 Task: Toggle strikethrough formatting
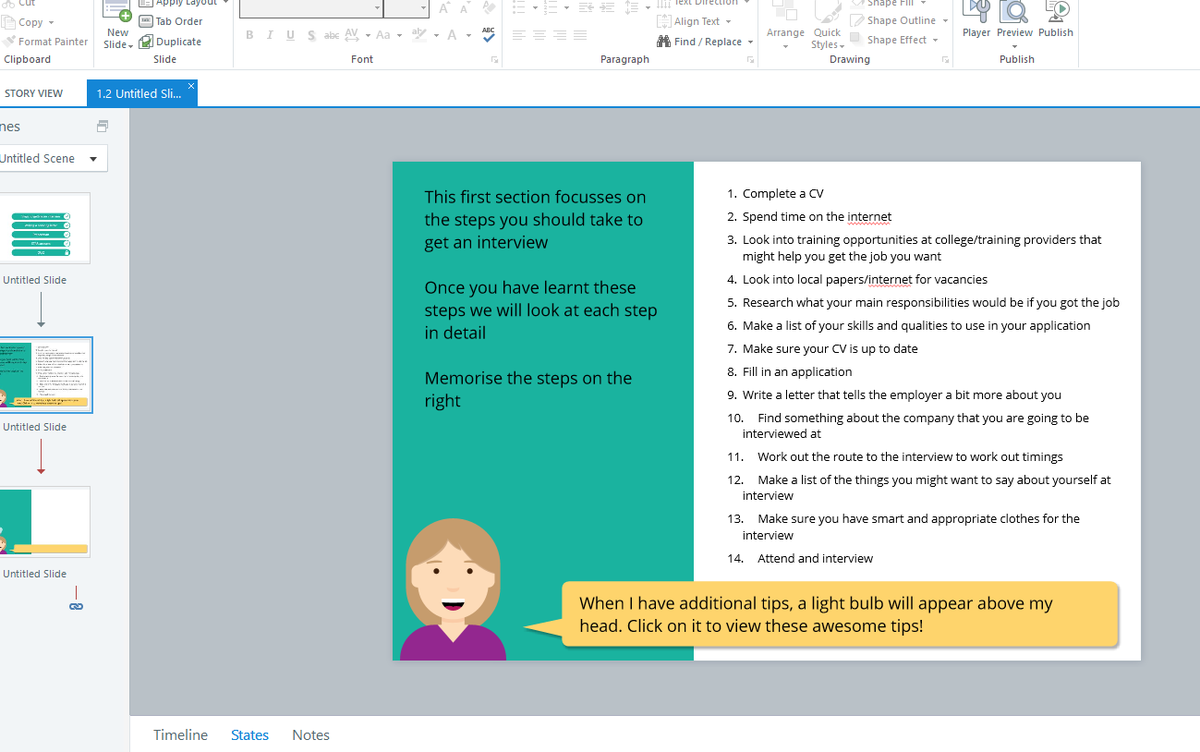pos(331,35)
